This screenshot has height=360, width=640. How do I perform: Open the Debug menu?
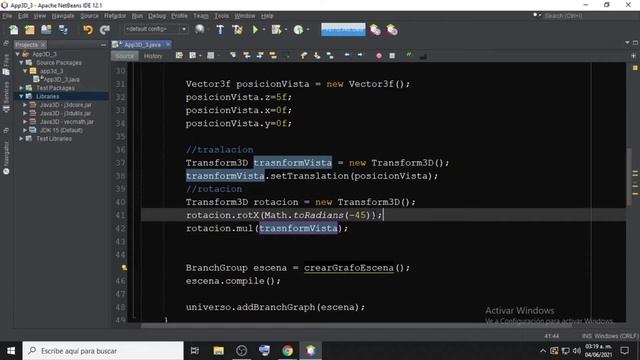coord(157,16)
